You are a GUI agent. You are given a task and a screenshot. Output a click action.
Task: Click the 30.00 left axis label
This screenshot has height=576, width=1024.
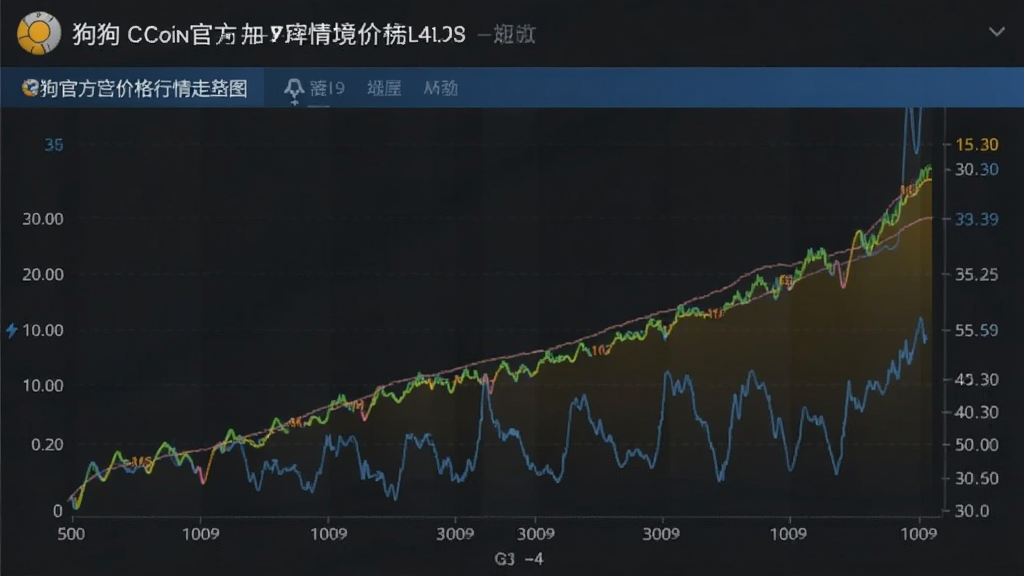pos(43,219)
